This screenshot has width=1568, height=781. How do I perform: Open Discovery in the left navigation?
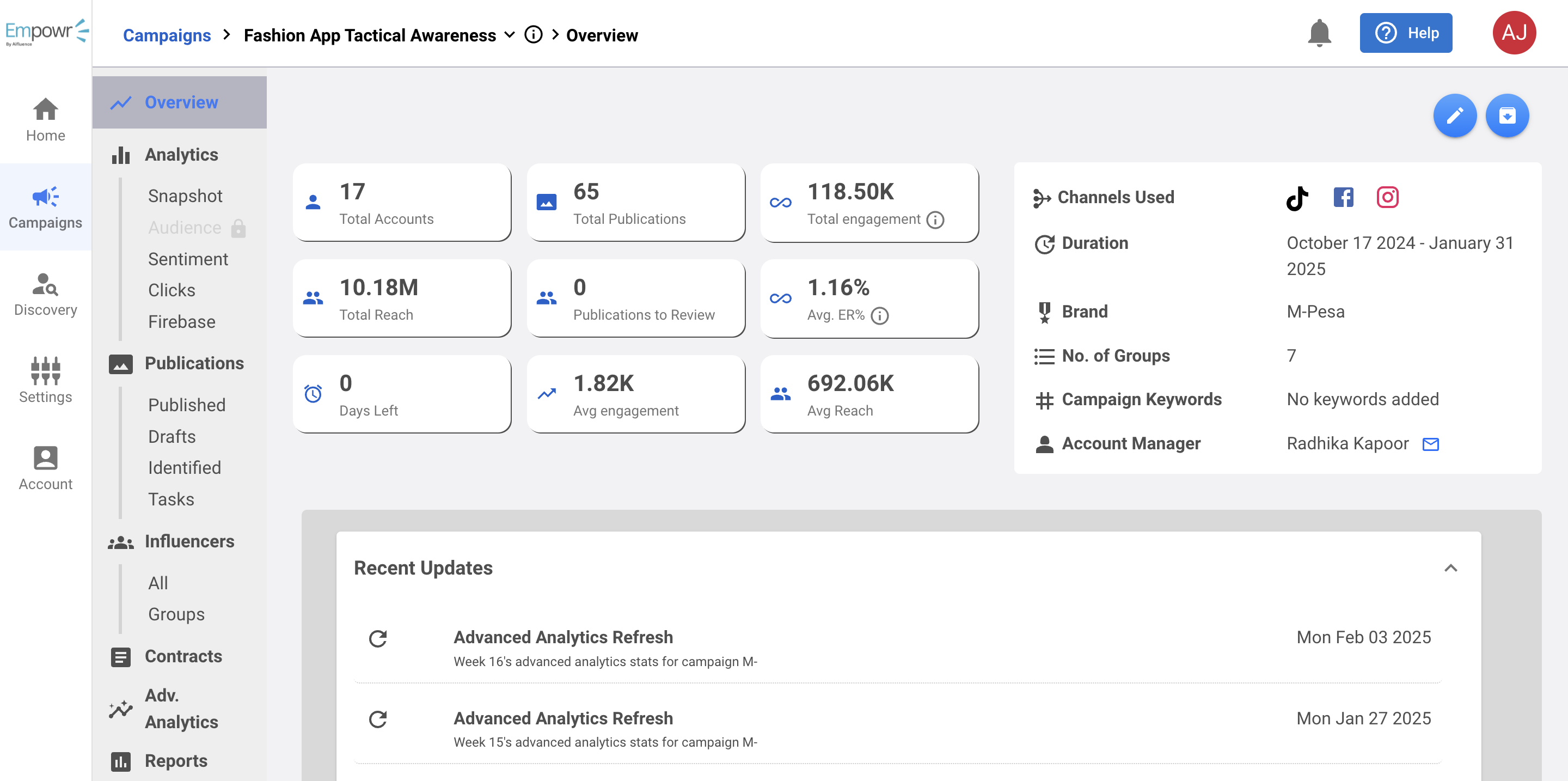coord(46,295)
